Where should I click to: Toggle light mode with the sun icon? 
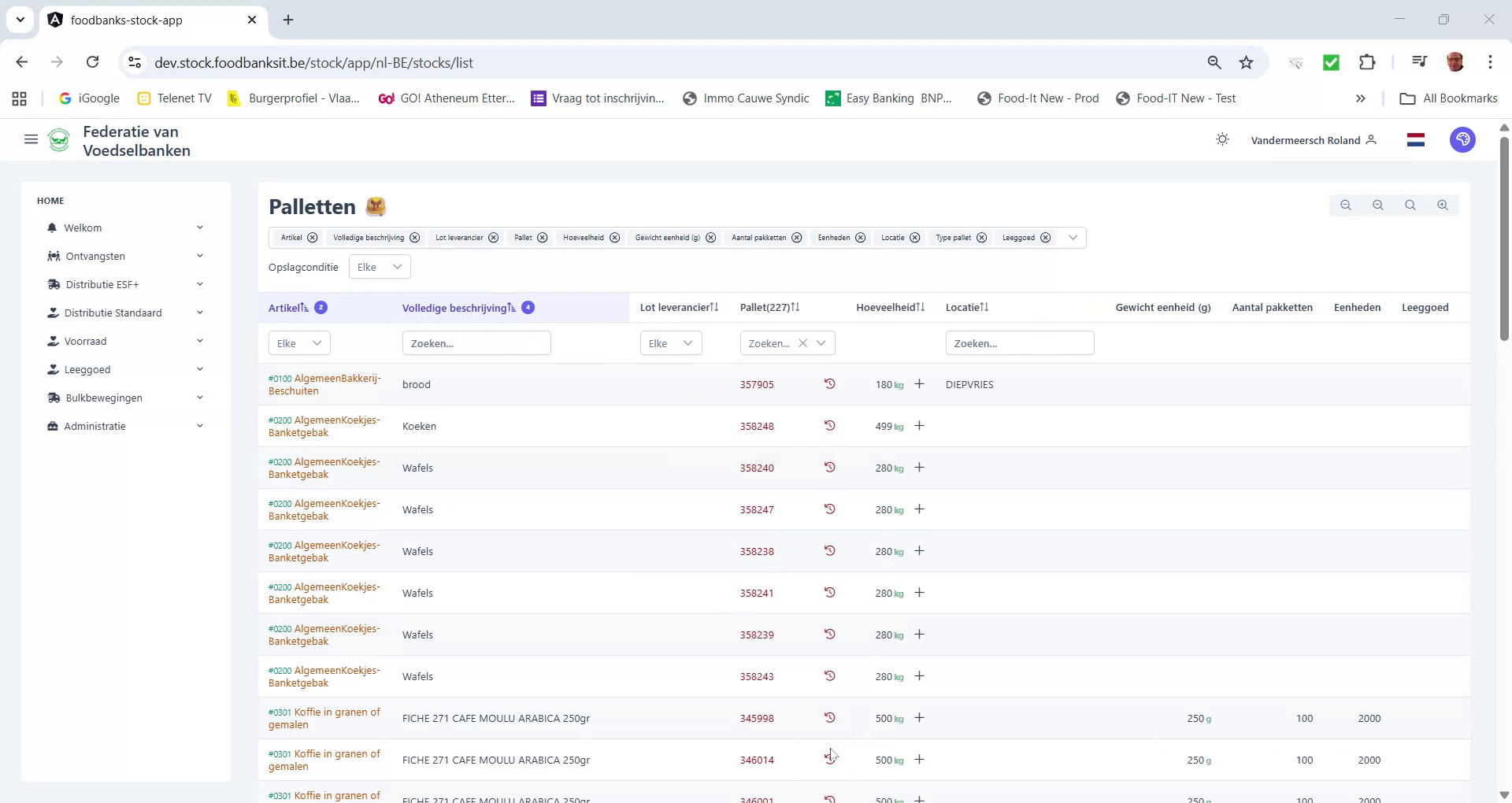pos(1221,139)
